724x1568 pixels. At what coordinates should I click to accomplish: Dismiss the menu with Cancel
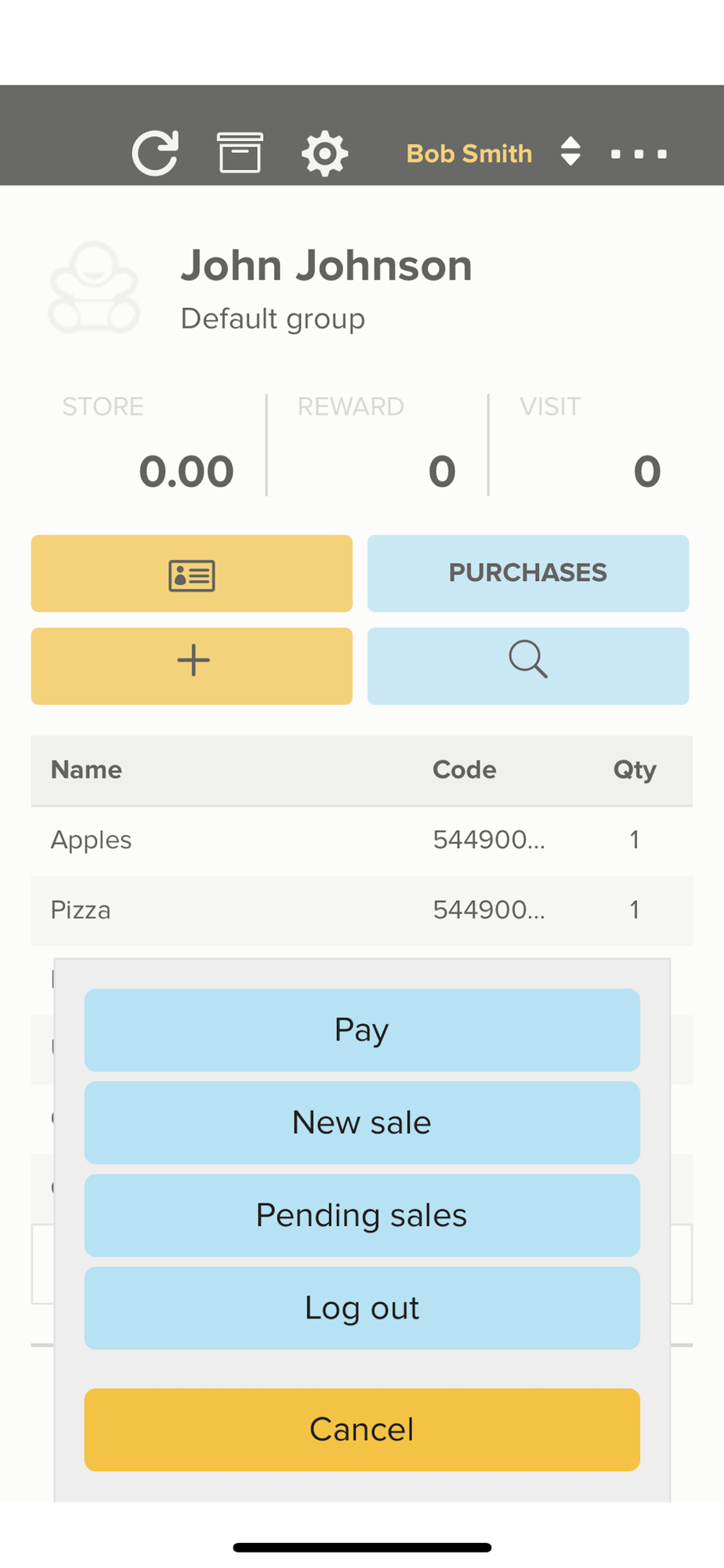click(362, 1429)
